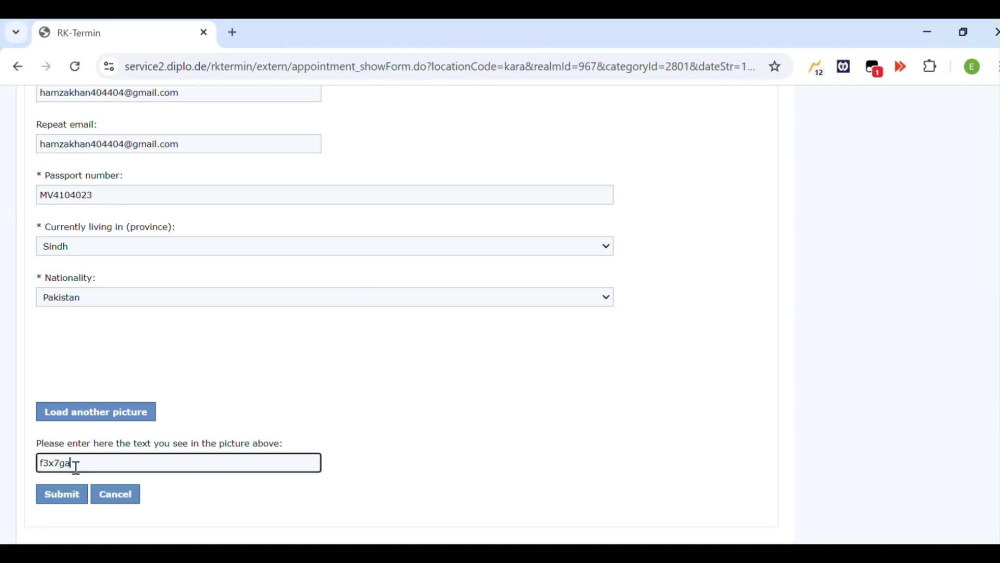
Task: Click the Nationality label
Action: [66, 277]
